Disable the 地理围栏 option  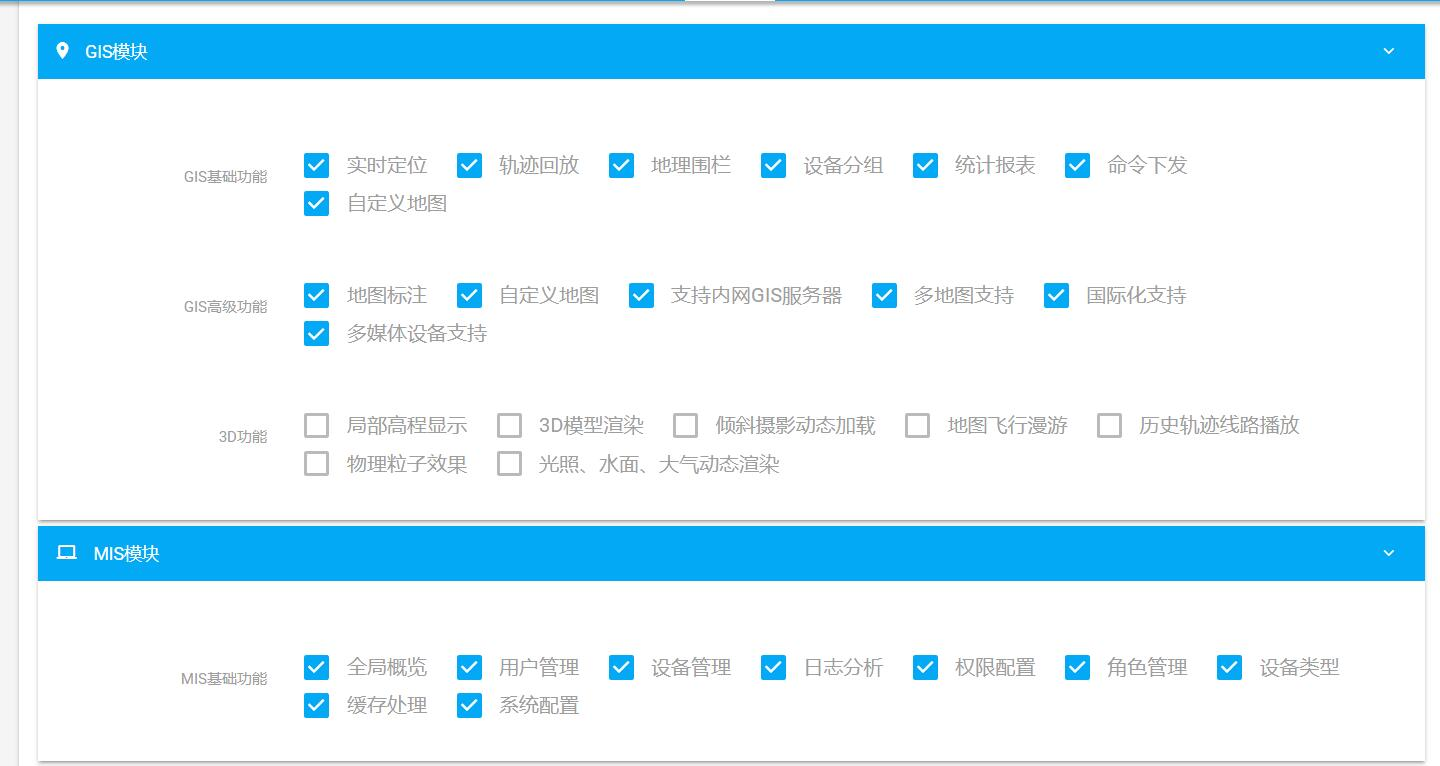tap(621, 165)
